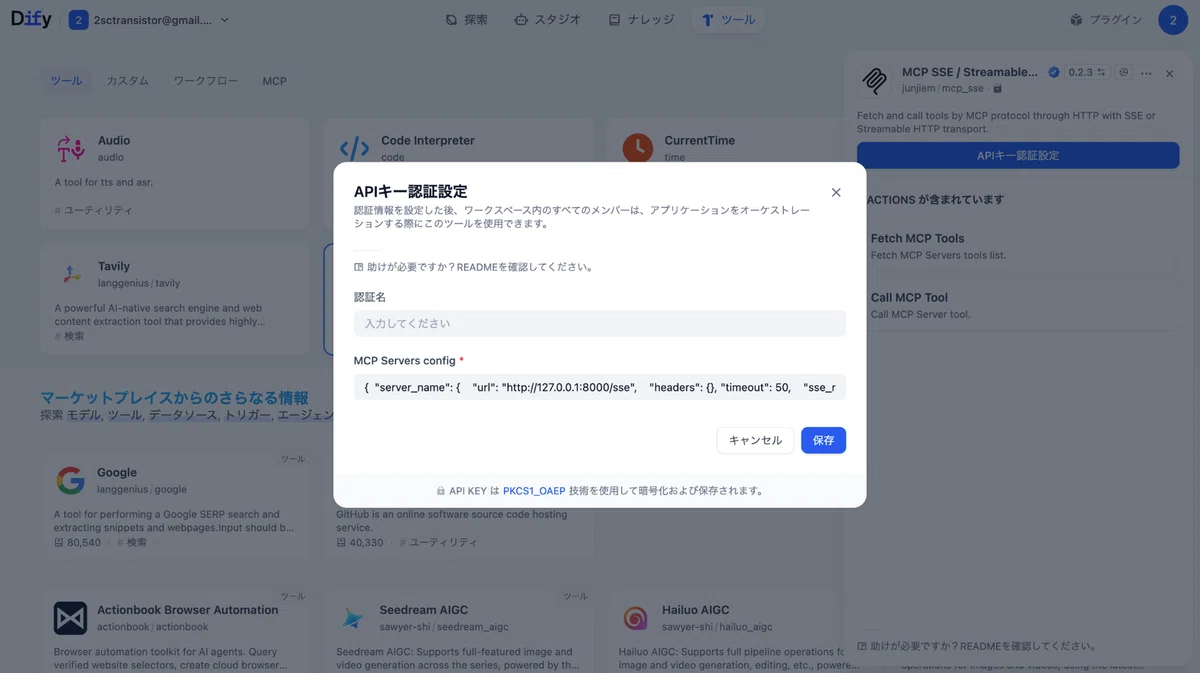Click the verified badge beside MCP SSE
This screenshot has width=1200, height=673.
coord(1054,72)
